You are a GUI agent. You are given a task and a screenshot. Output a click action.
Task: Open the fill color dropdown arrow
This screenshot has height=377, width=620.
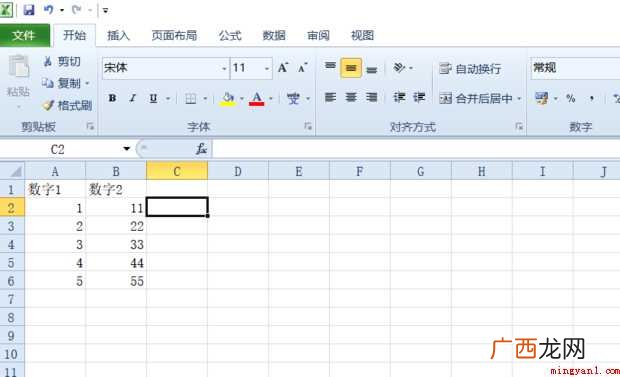[242, 98]
